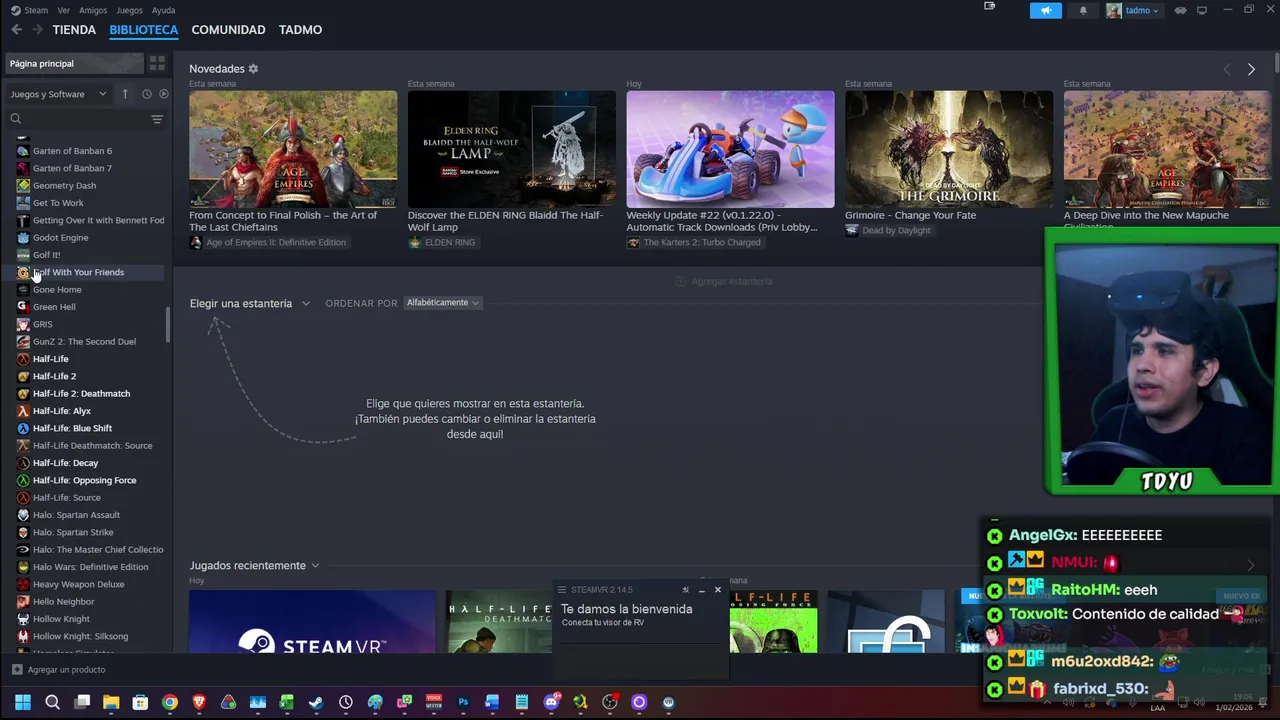Open the Ver menu
This screenshot has height=720, width=1280.
(64, 10)
